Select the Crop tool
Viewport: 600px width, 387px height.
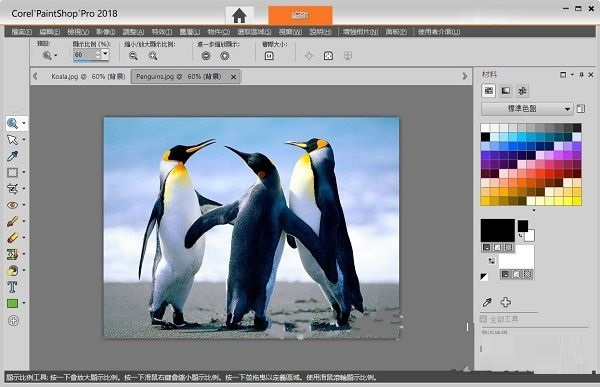coord(12,189)
